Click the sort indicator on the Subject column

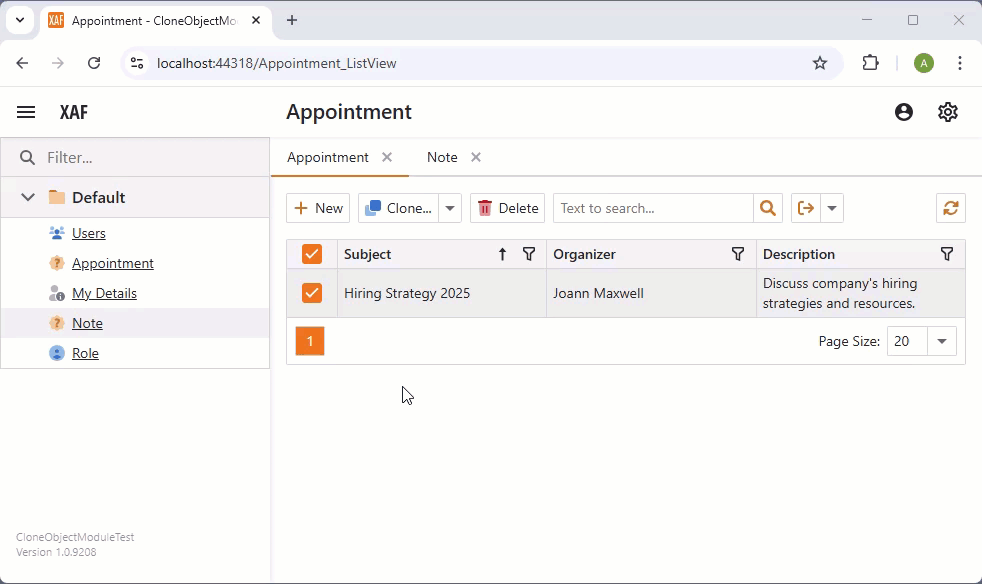point(501,254)
